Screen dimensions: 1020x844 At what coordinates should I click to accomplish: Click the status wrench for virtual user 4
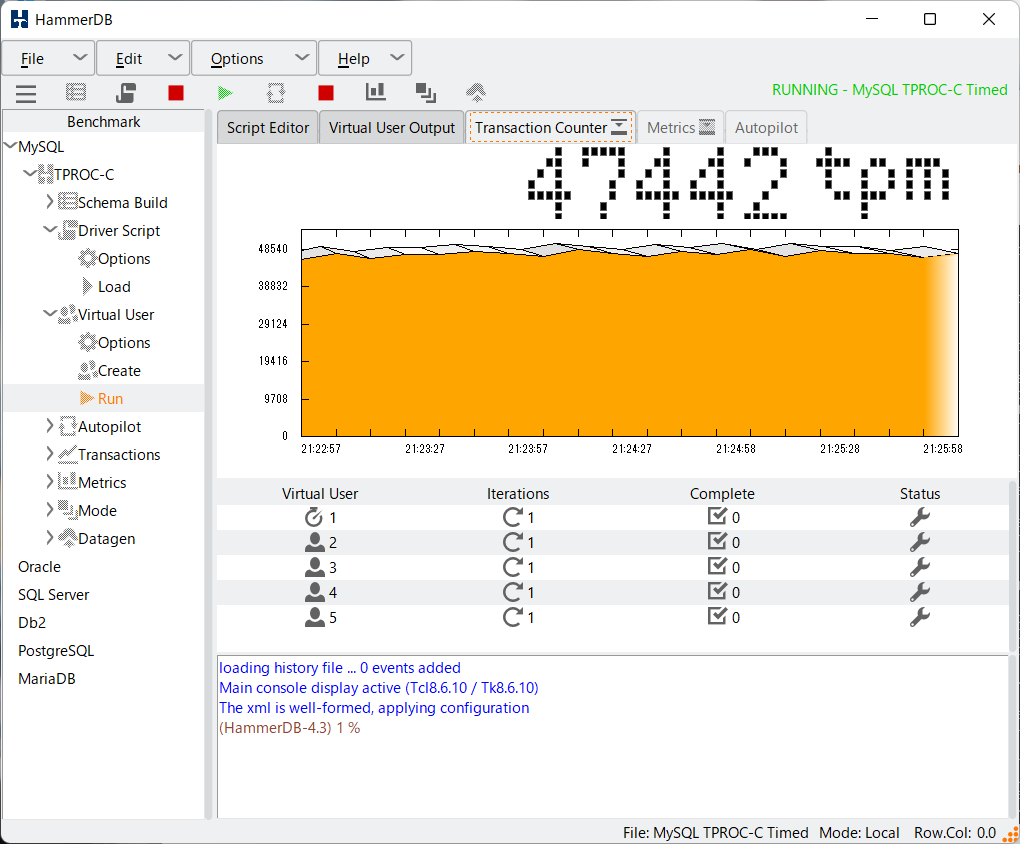920,592
